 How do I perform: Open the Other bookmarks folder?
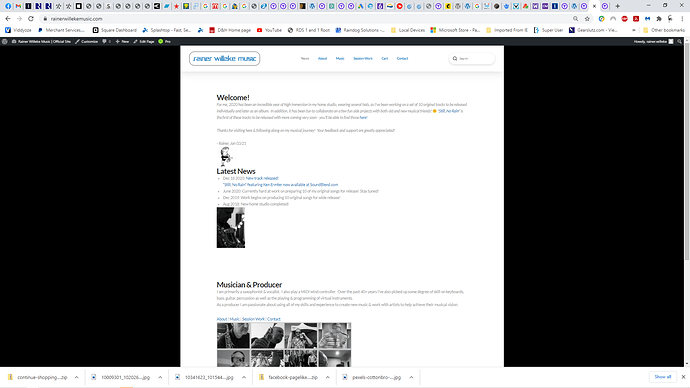pos(664,30)
